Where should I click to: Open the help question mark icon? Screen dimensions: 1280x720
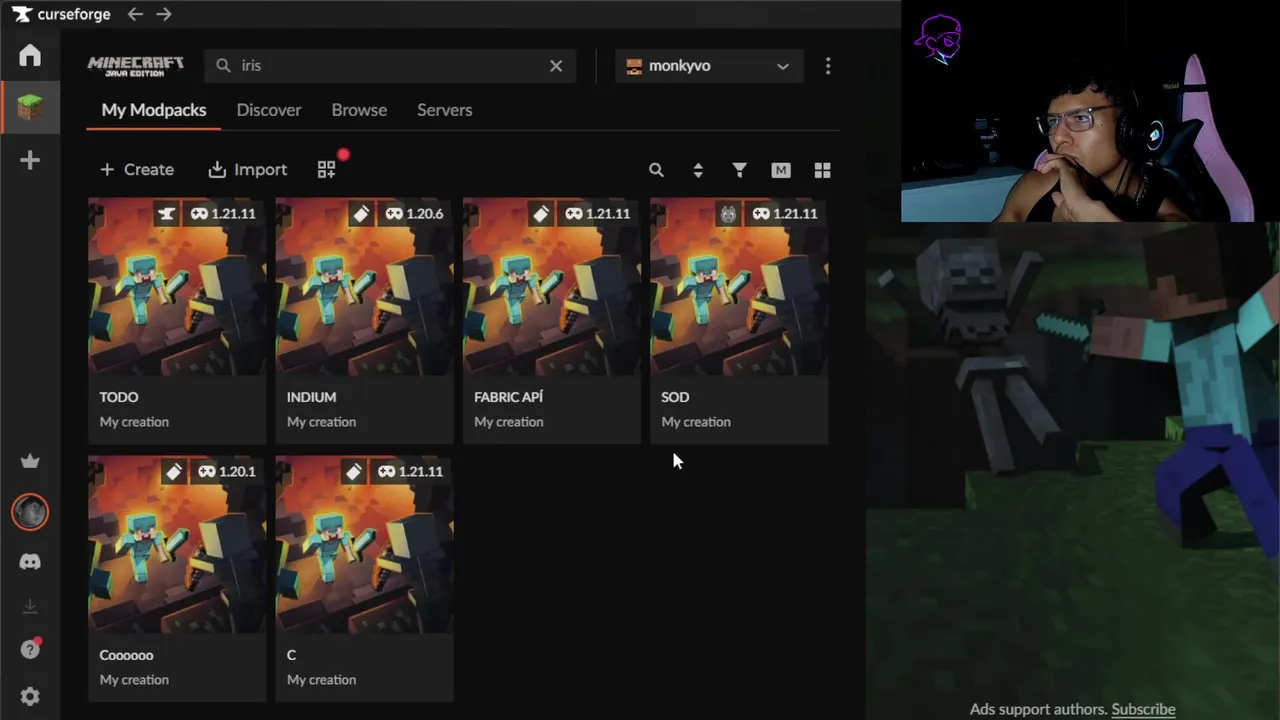(30, 649)
